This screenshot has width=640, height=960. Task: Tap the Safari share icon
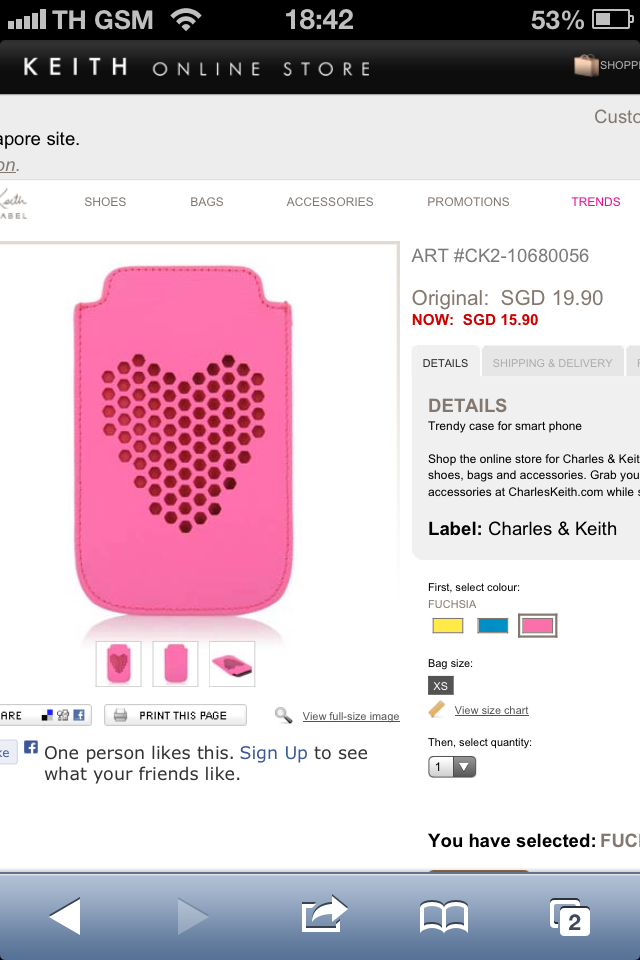coord(324,914)
